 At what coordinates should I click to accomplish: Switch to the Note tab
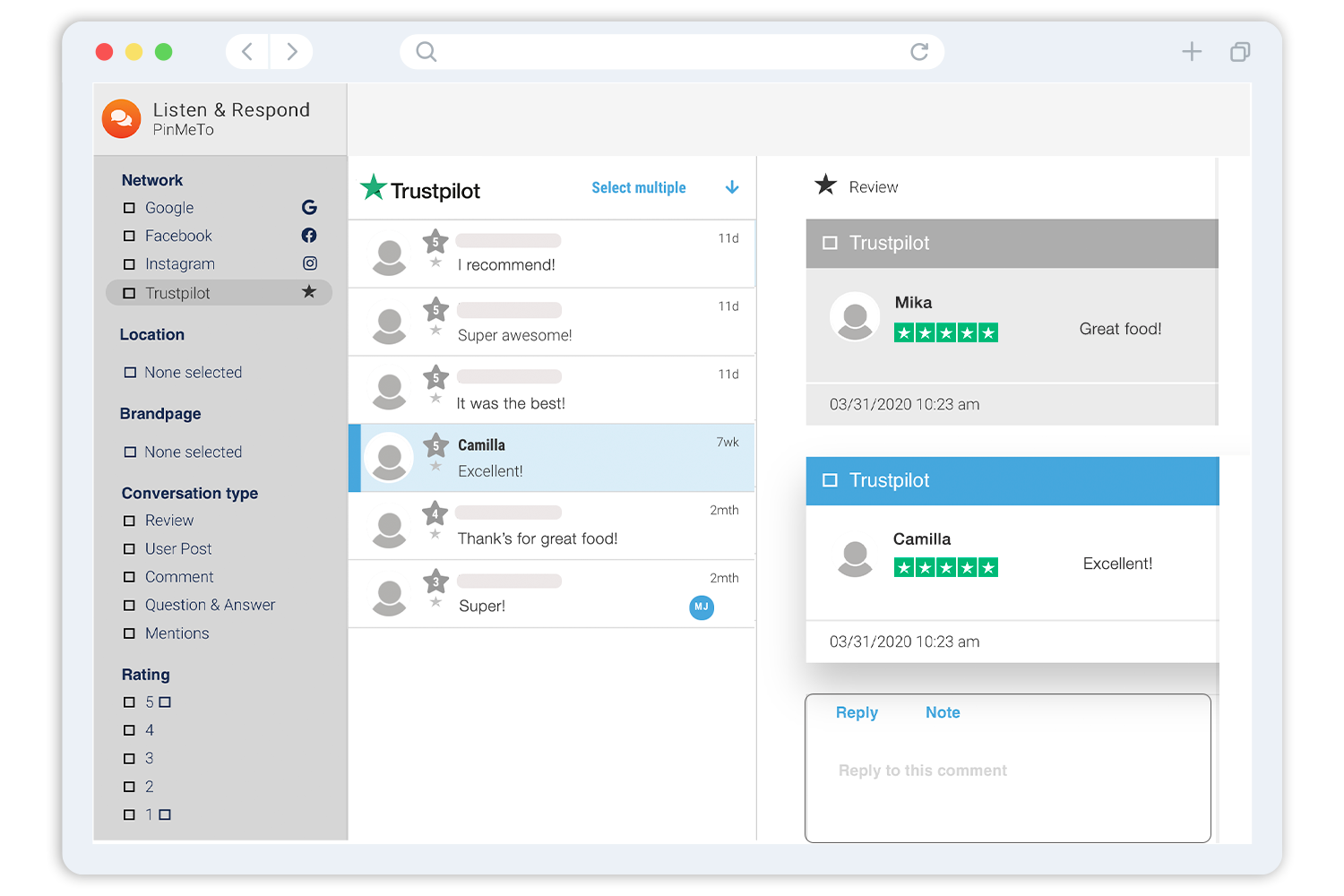pos(943,712)
